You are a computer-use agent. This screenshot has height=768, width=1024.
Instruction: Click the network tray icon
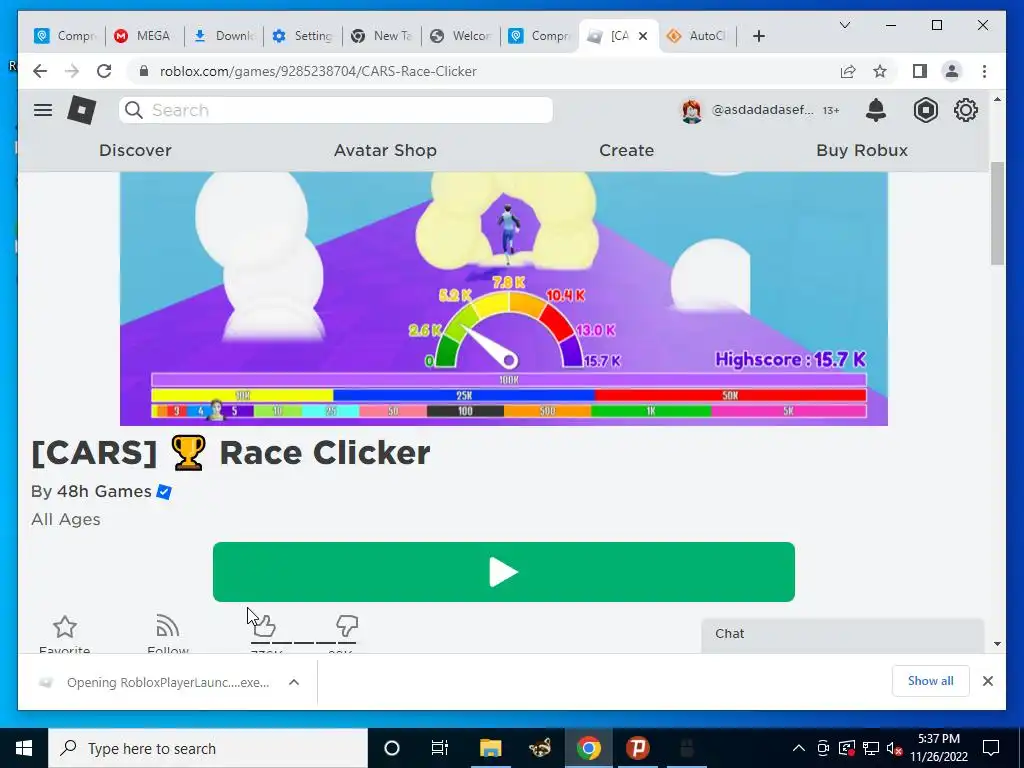(871, 748)
